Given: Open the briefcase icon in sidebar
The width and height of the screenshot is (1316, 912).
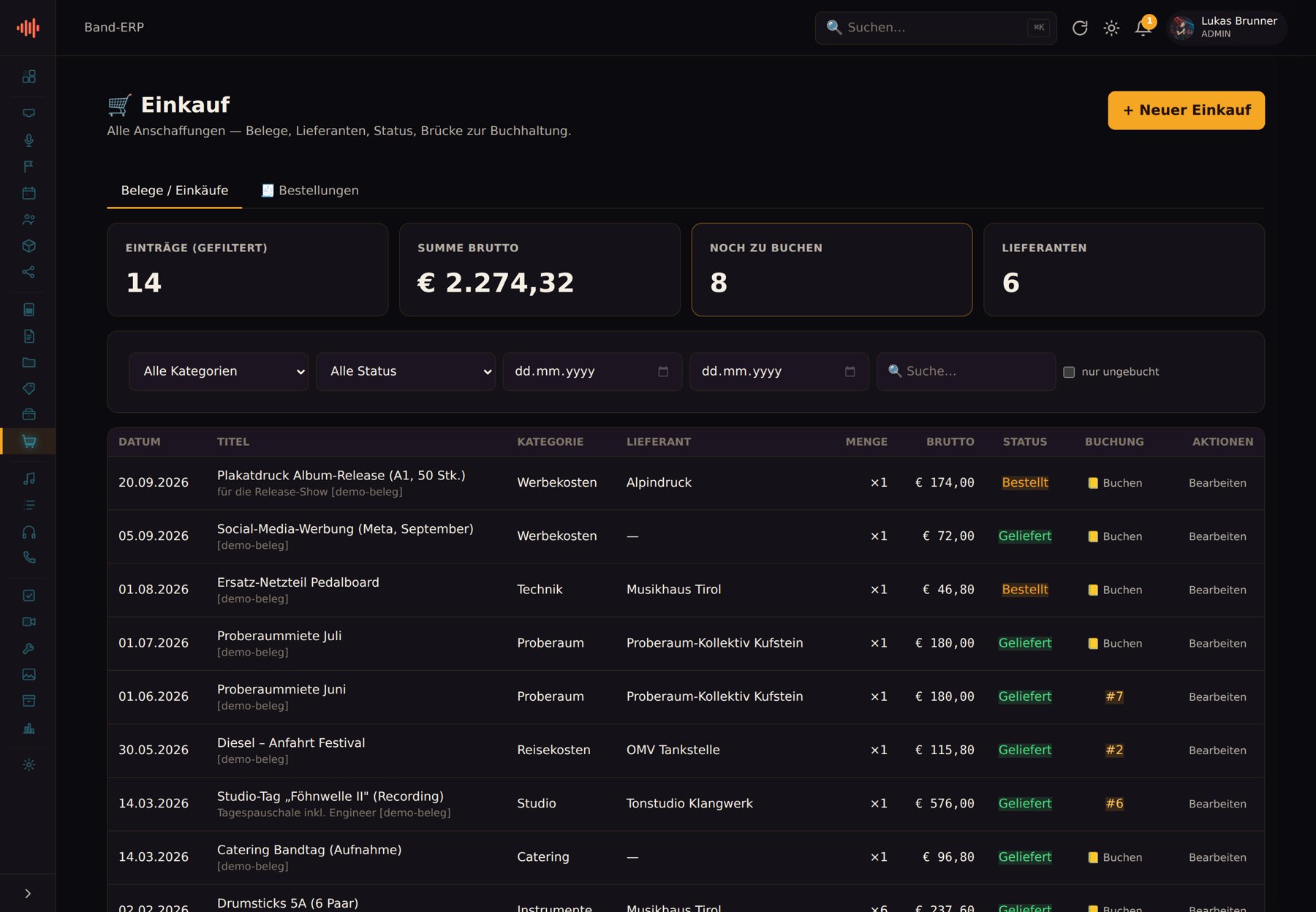Looking at the screenshot, I should [x=29, y=414].
